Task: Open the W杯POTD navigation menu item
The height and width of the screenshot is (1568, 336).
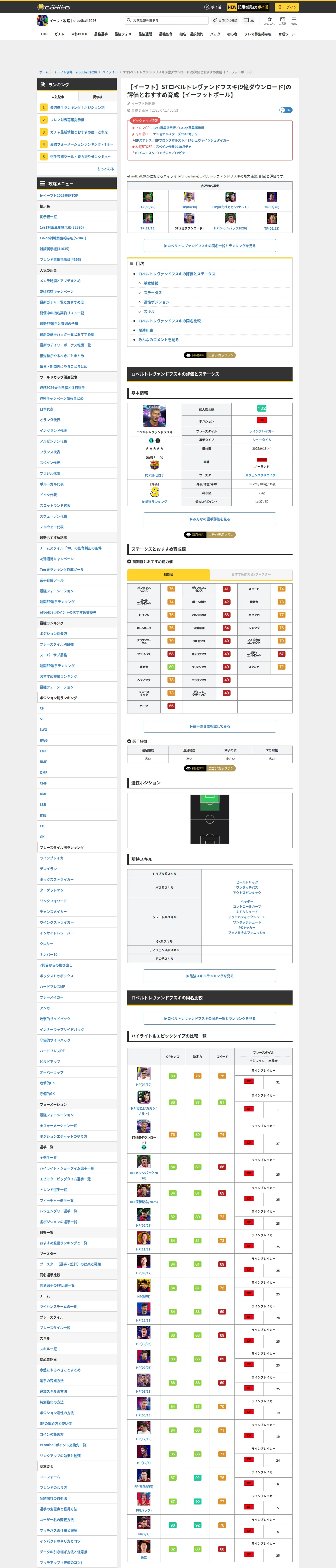Action: click(79, 34)
